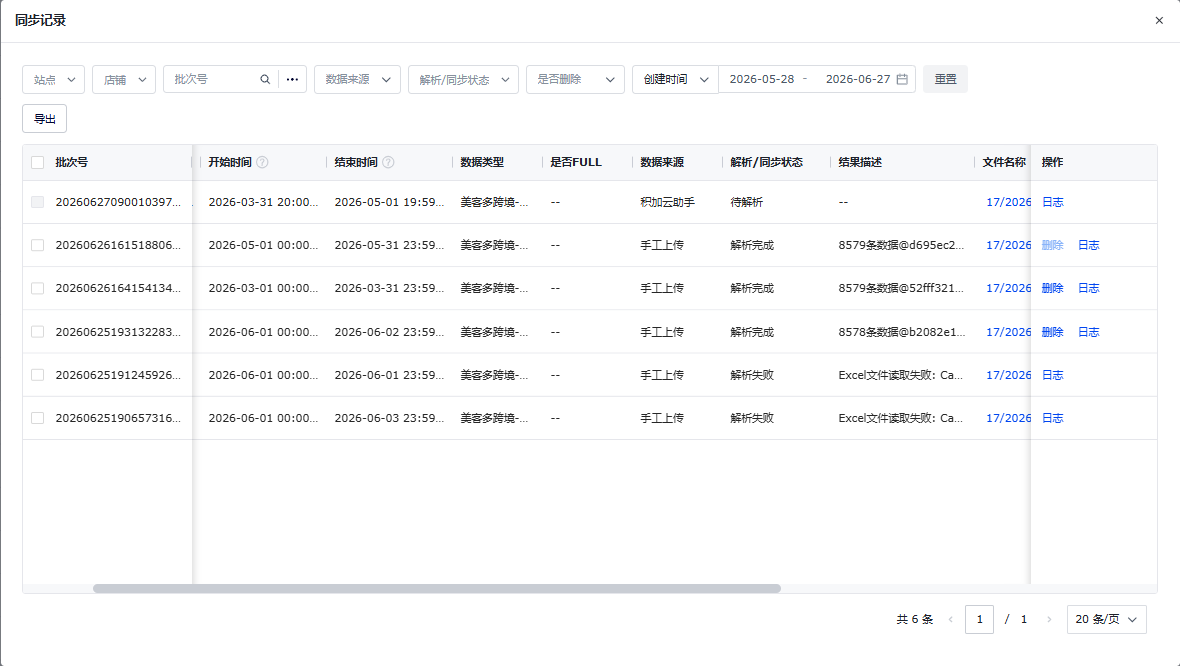
Task: Open file link in 20260626161518806 row
Action: click(x=1008, y=245)
